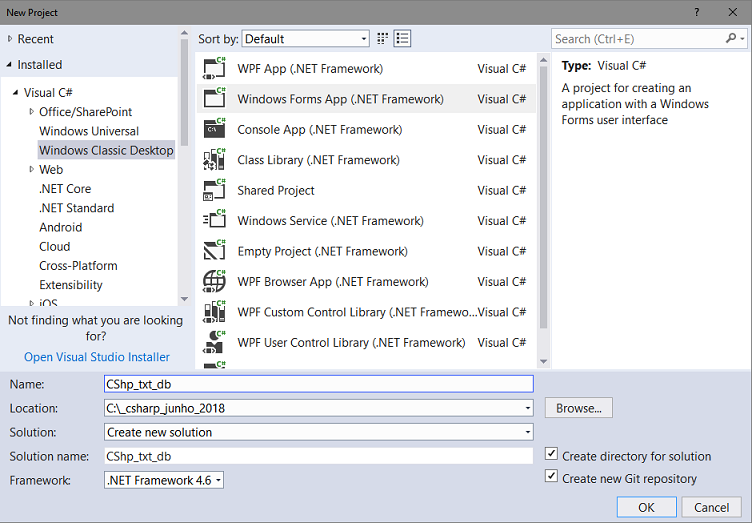Open the Solution dropdown

coord(528,432)
